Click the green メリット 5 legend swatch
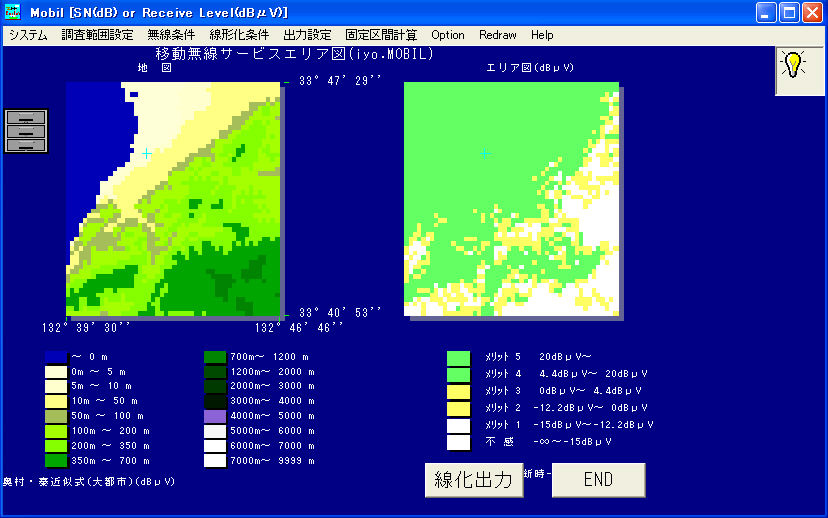This screenshot has width=828, height=518. [x=458, y=357]
